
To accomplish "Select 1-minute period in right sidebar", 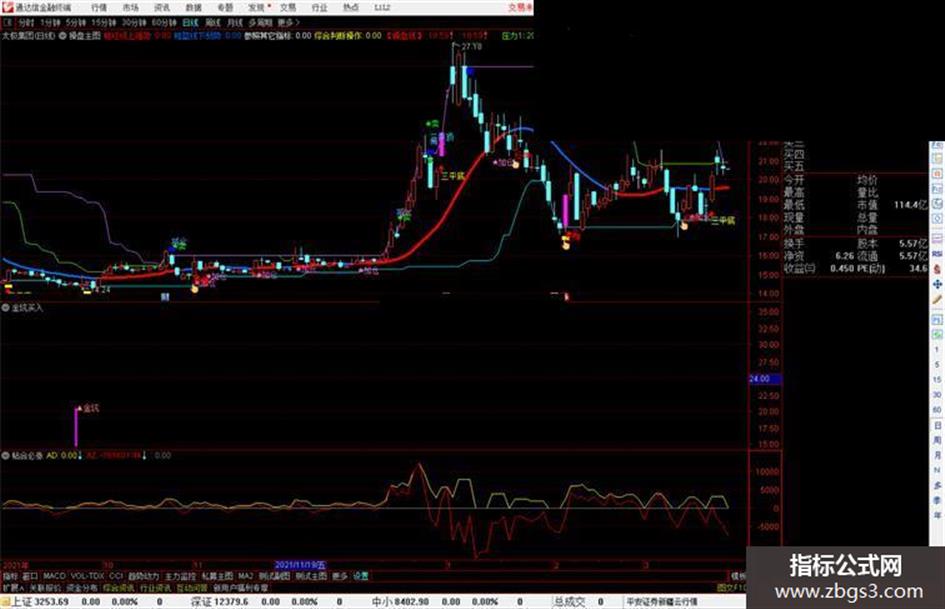I will [937, 350].
